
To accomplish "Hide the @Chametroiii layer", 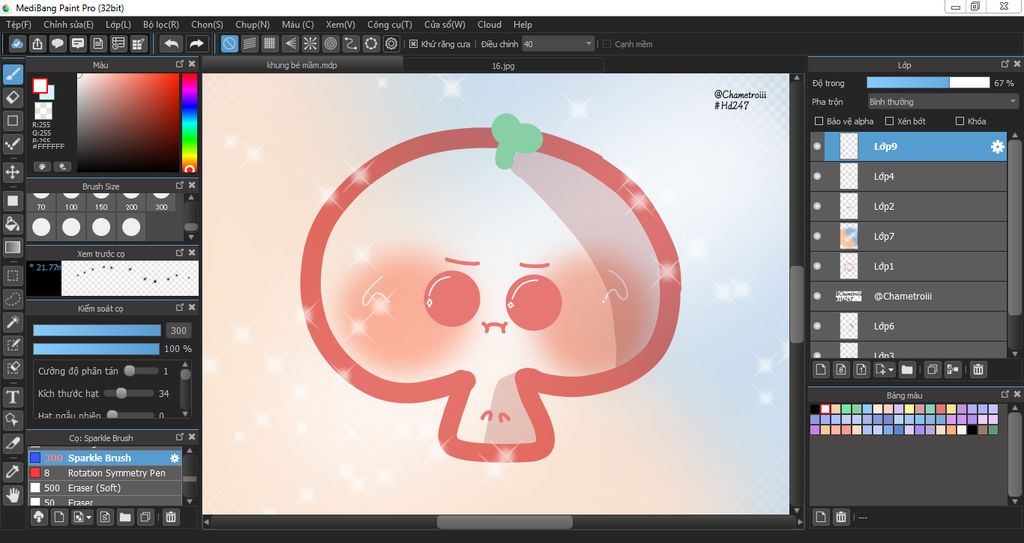I will click(817, 296).
